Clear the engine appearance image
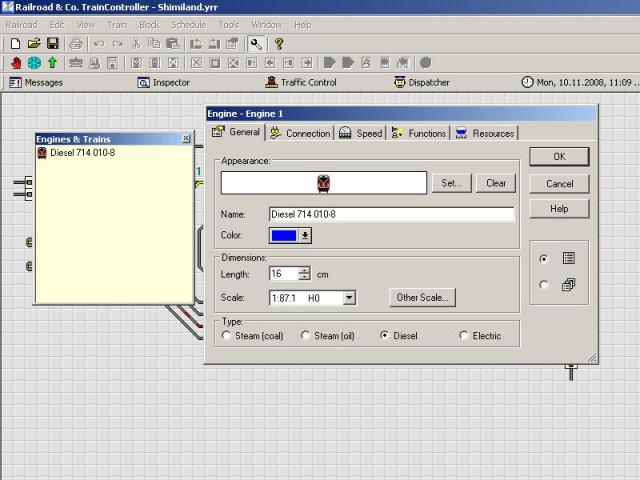 [496, 183]
